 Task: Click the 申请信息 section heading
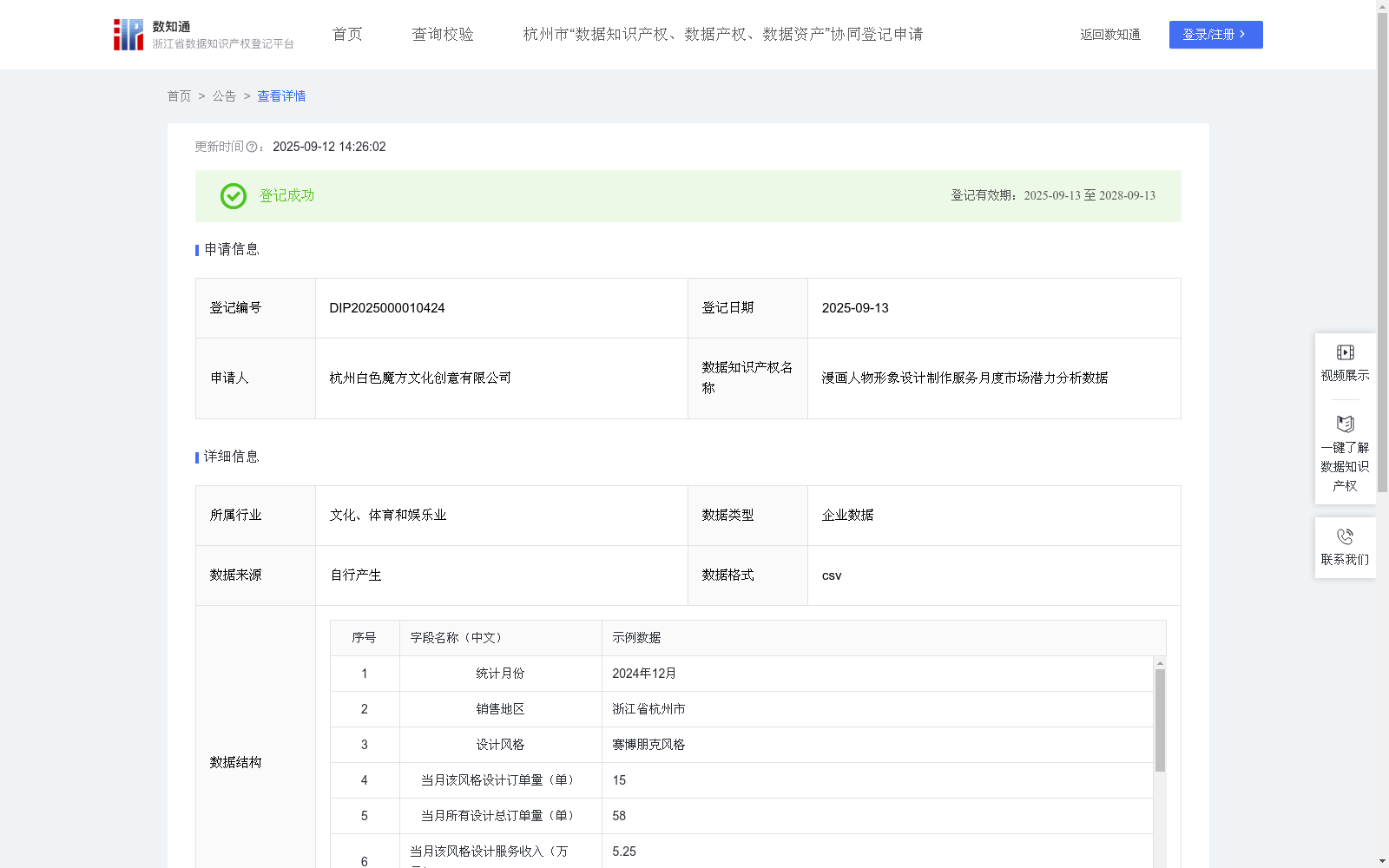[231, 250]
